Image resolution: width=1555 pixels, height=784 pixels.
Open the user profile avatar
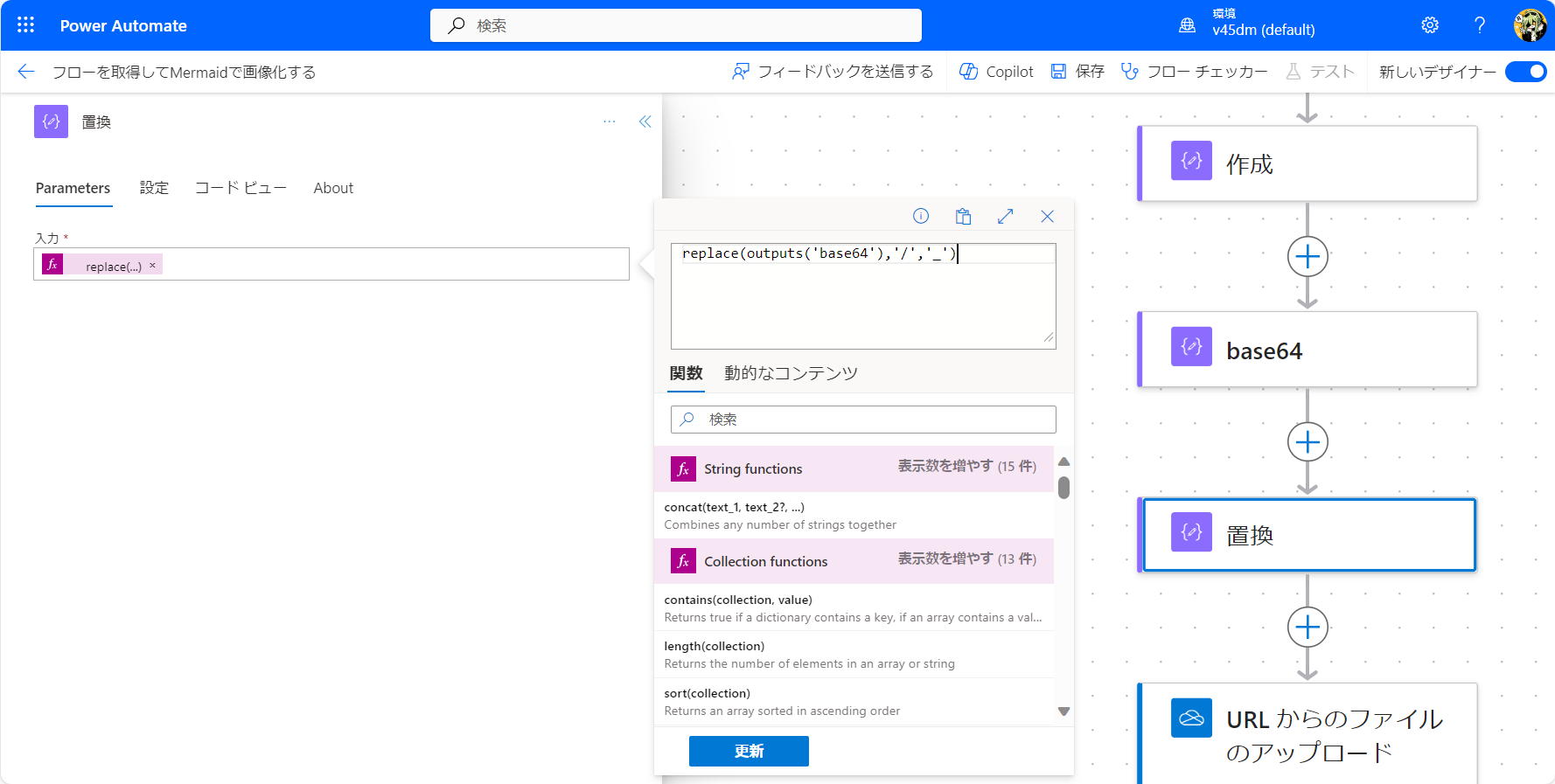pyautogui.click(x=1530, y=25)
